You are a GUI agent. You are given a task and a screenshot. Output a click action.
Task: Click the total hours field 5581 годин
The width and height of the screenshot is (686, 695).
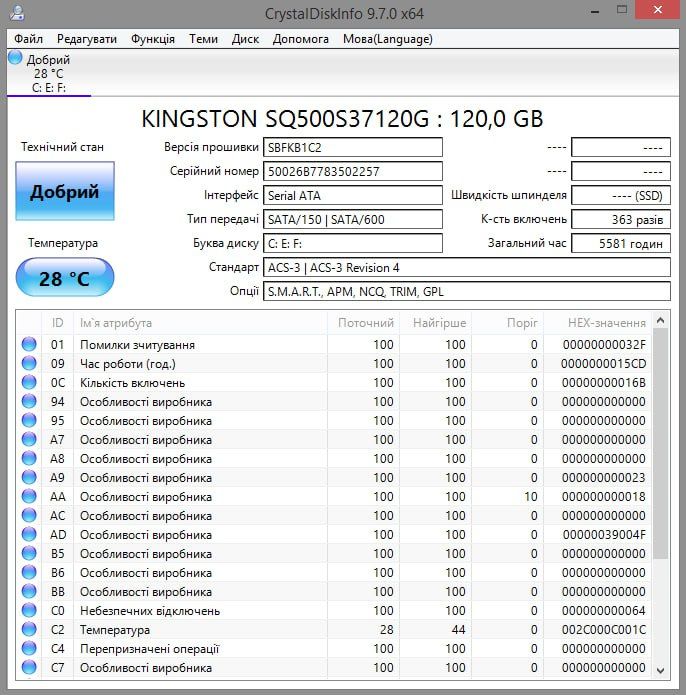click(621, 243)
